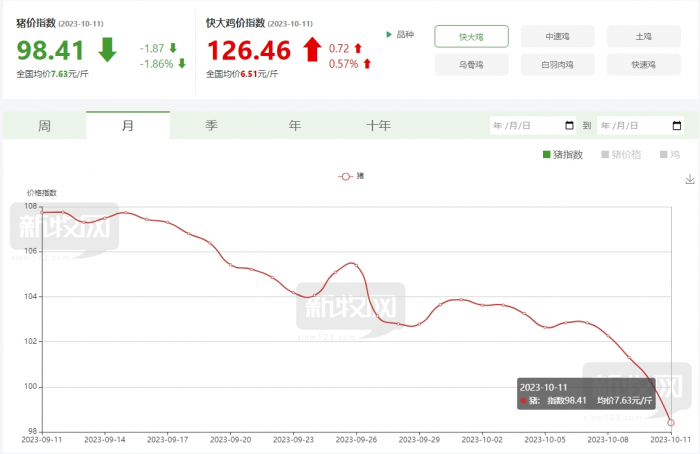Click the chicken index value 126.46
The height and width of the screenshot is (454, 700).
pos(249,50)
